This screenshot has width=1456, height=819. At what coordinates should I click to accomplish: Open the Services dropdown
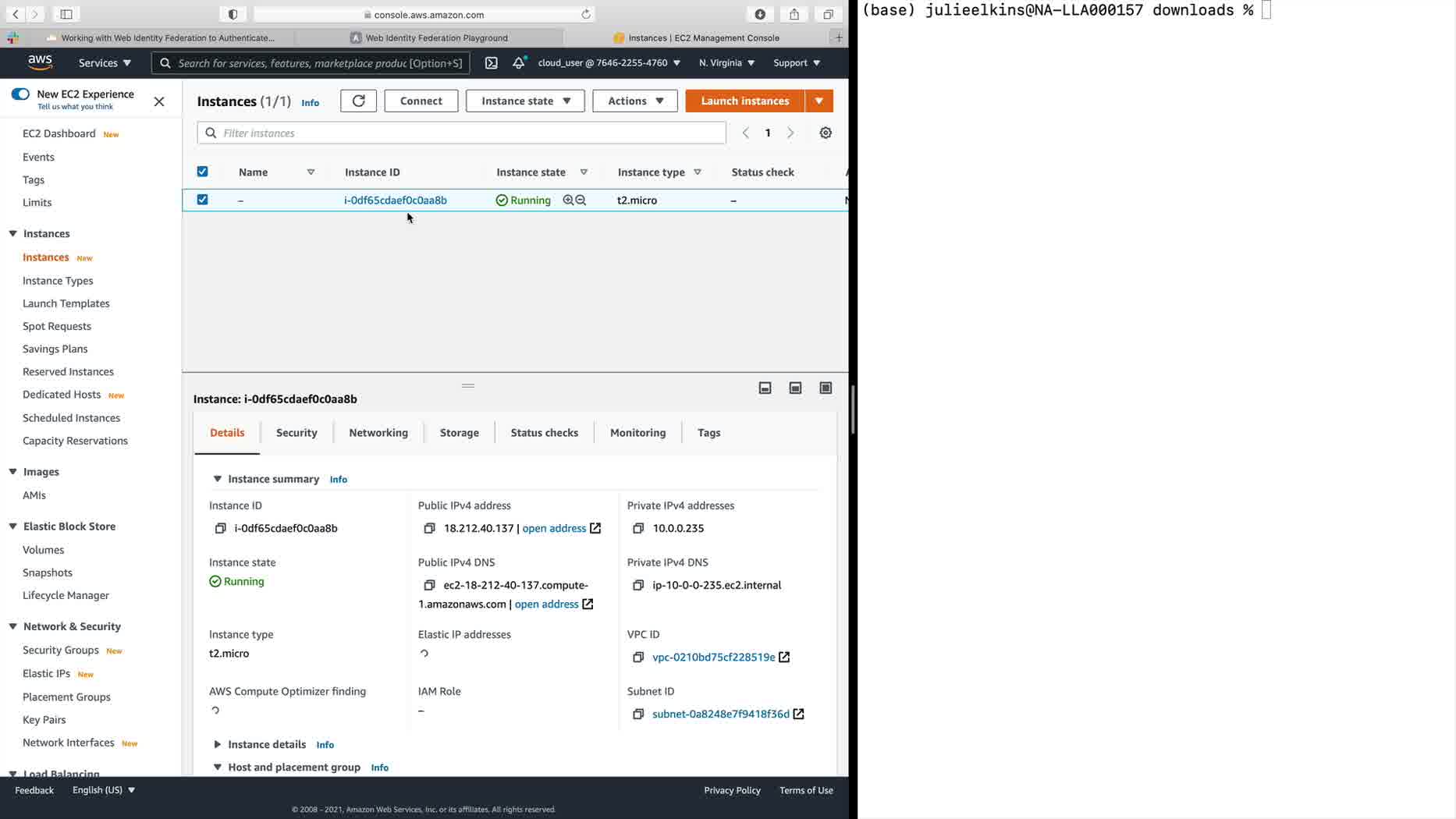105,62
